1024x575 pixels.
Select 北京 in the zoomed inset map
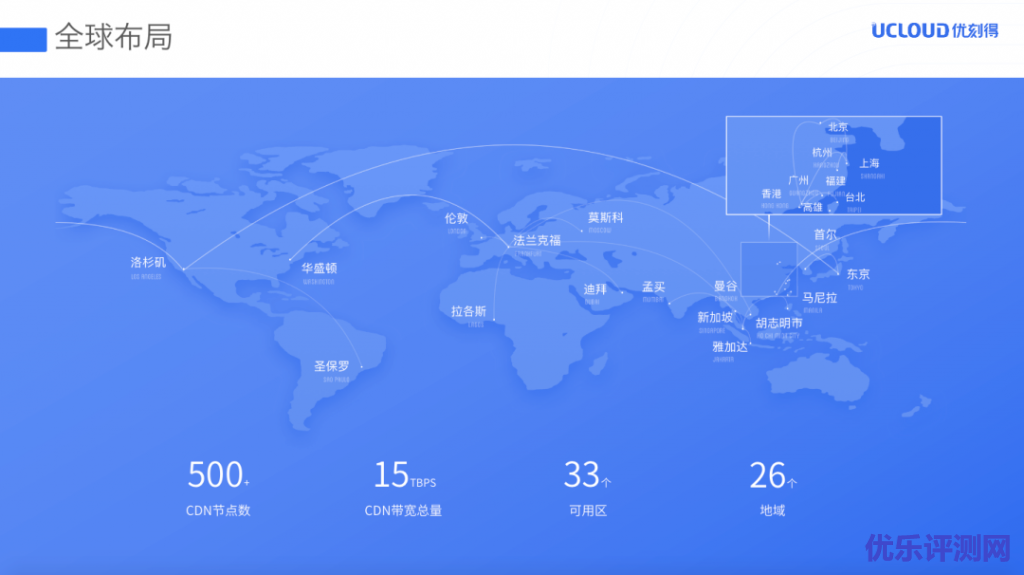(837, 127)
